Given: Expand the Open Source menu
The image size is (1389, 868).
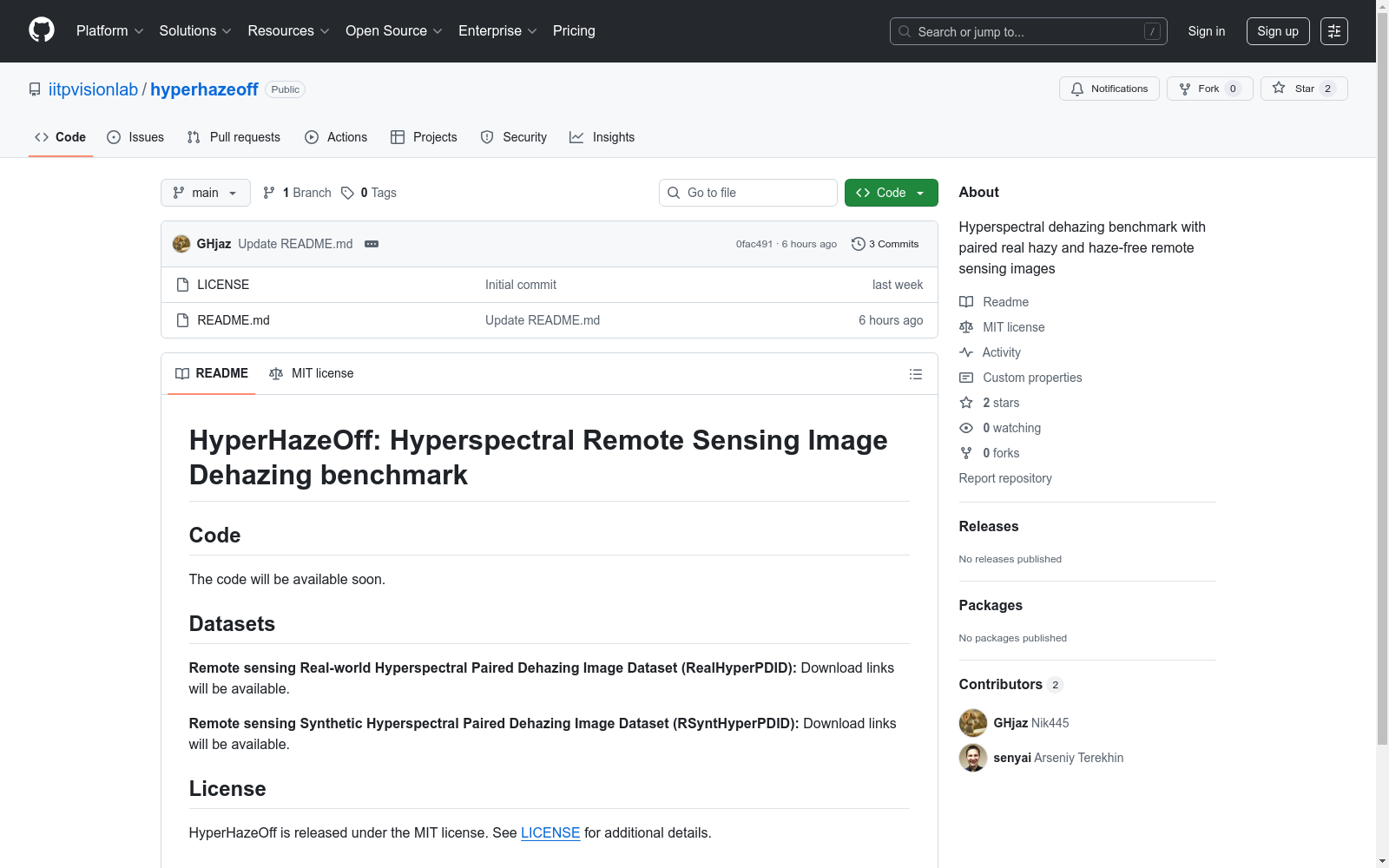Looking at the screenshot, I should click(x=394, y=30).
